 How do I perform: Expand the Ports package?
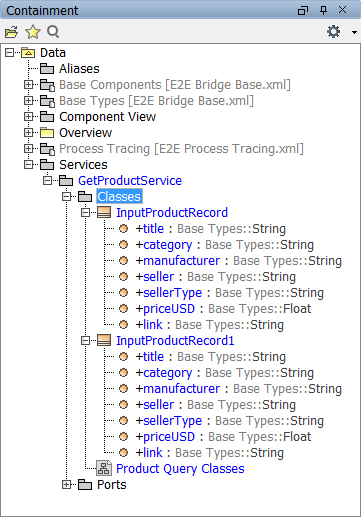(x=67, y=484)
